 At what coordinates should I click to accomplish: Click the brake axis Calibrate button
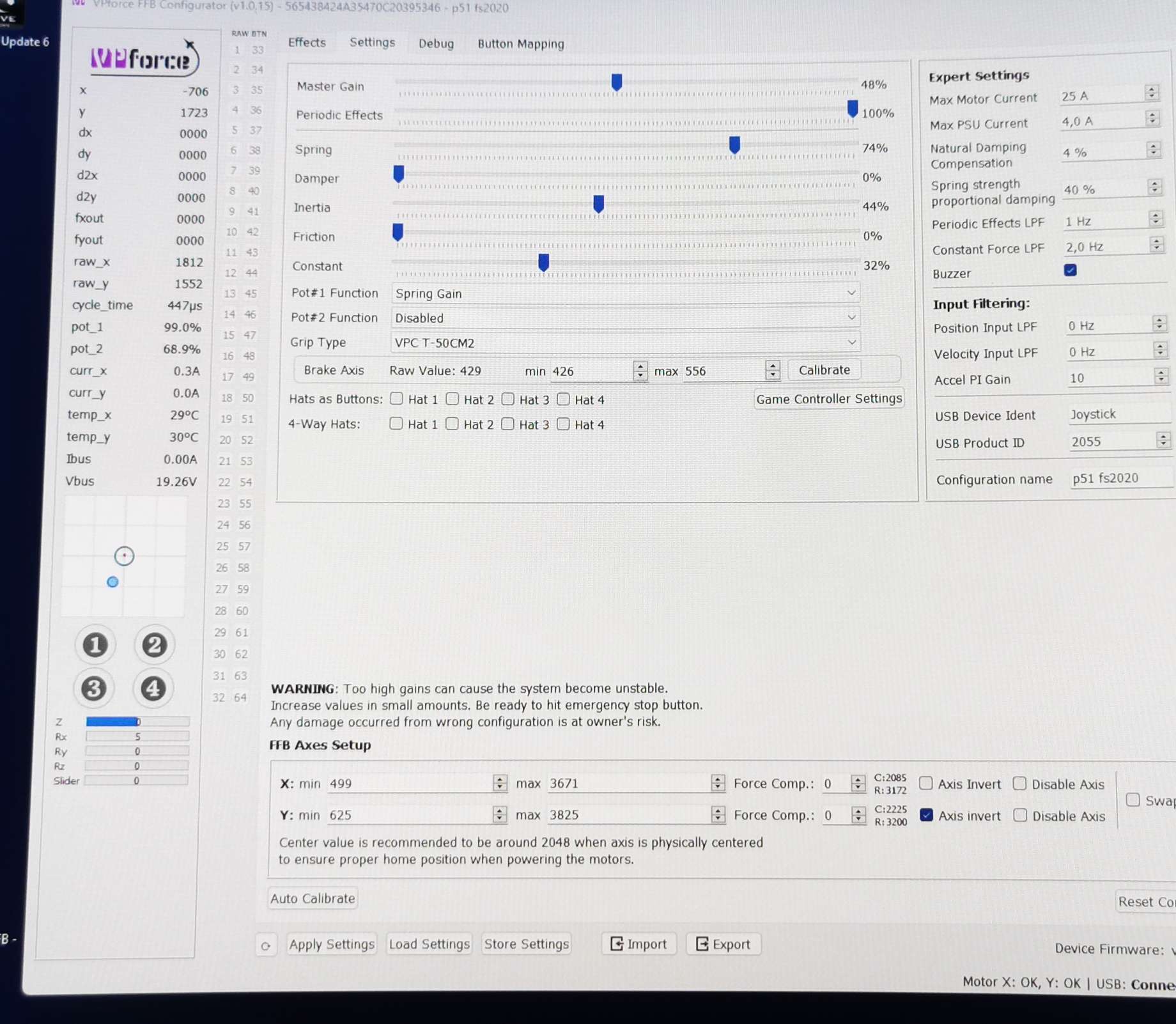(824, 369)
